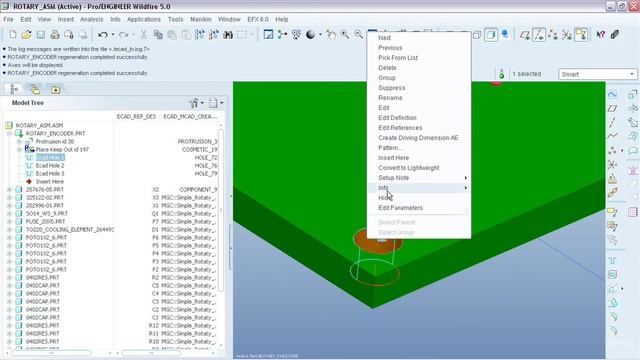640x360 pixels.
Task: Click the ECAD_REF_DES column header
Action: (x=136, y=117)
